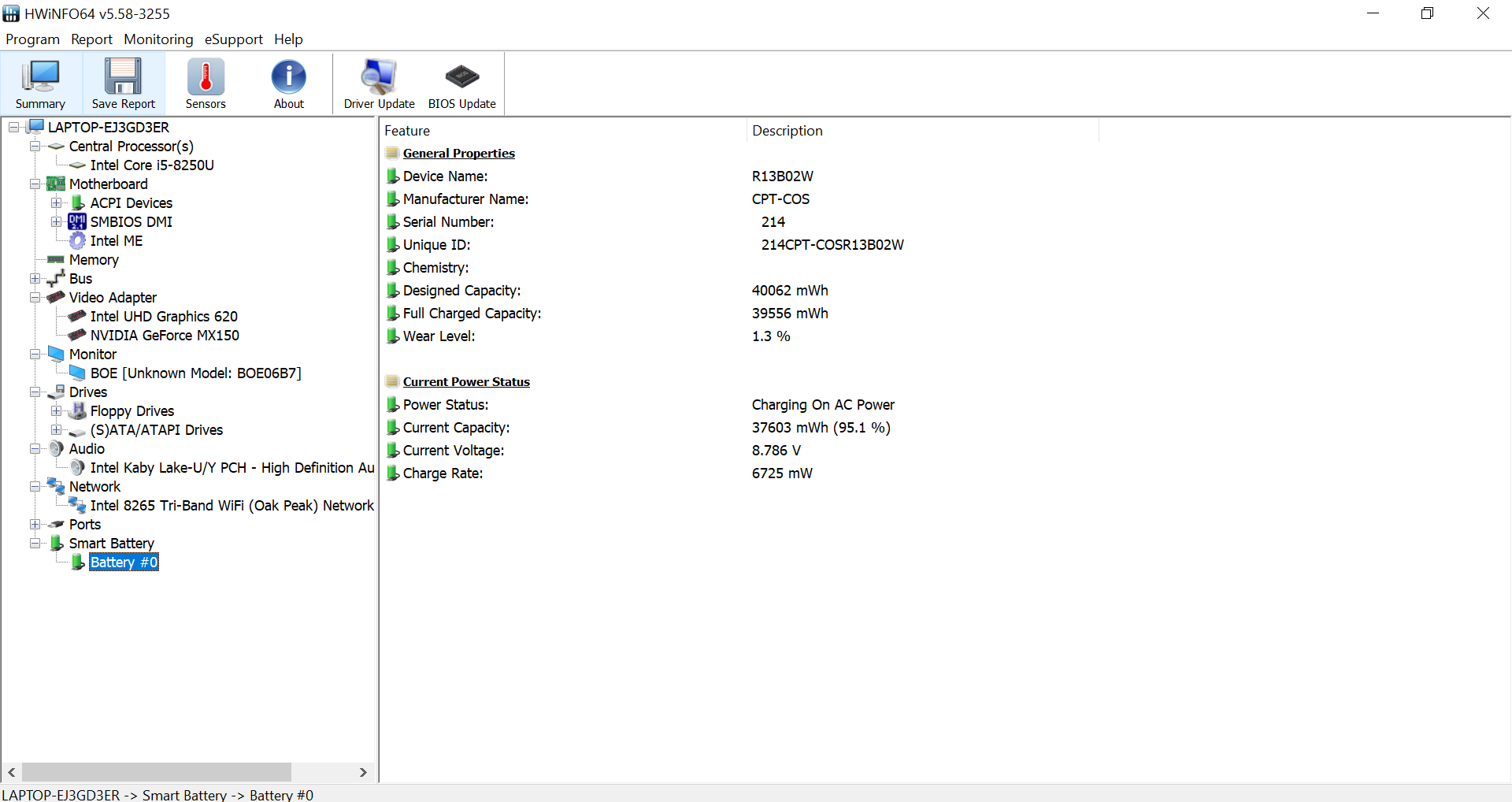
Task: Expand the SMBIOS DMI node
Action: click(x=56, y=221)
